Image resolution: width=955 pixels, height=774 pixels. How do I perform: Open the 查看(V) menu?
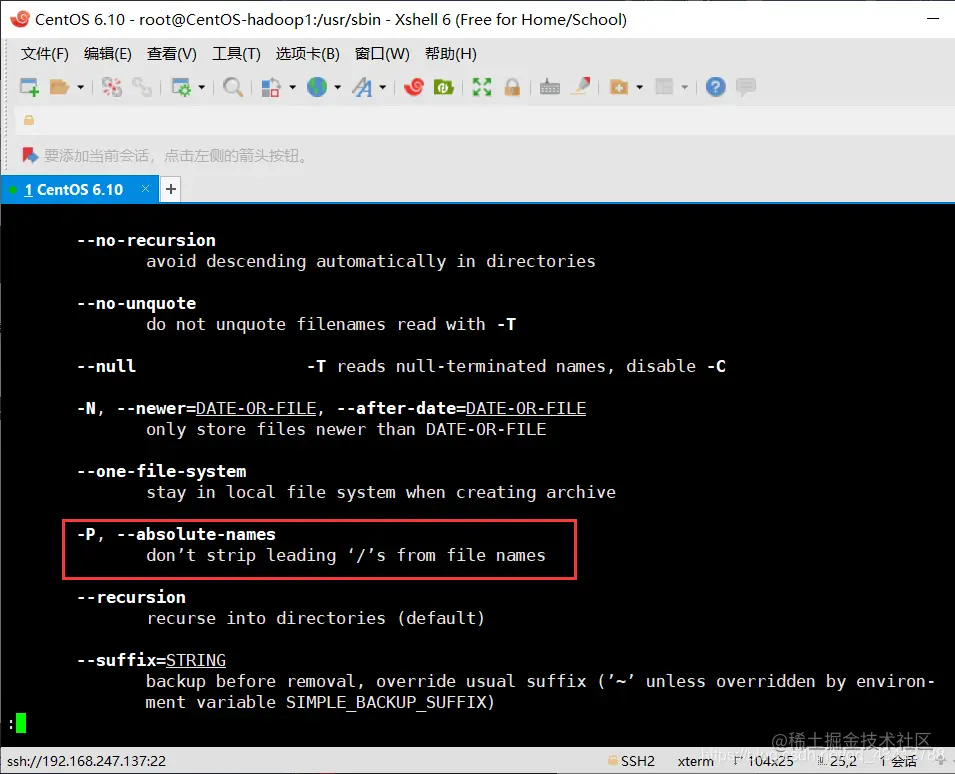(x=172, y=54)
